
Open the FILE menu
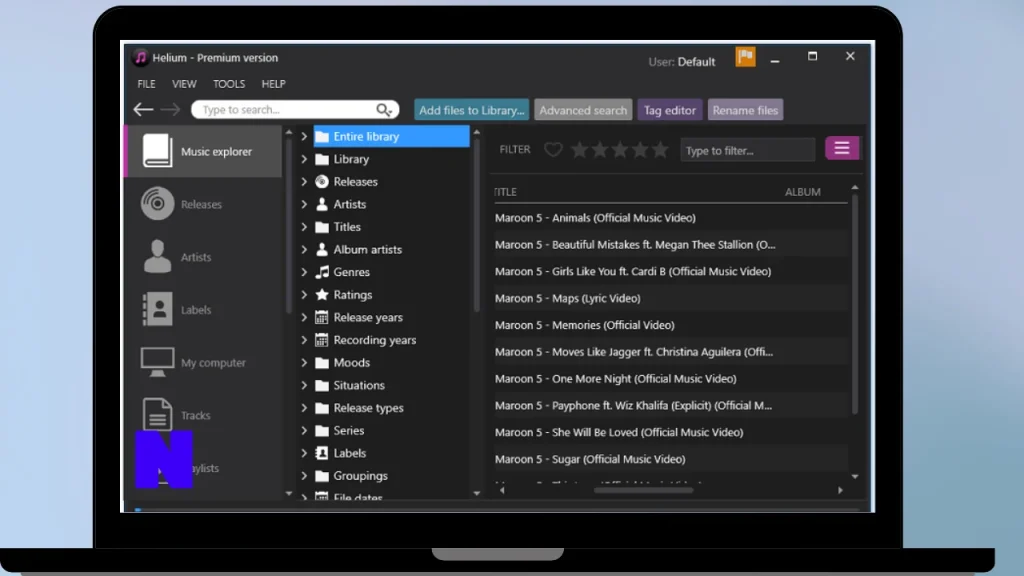(x=146, y=84)
